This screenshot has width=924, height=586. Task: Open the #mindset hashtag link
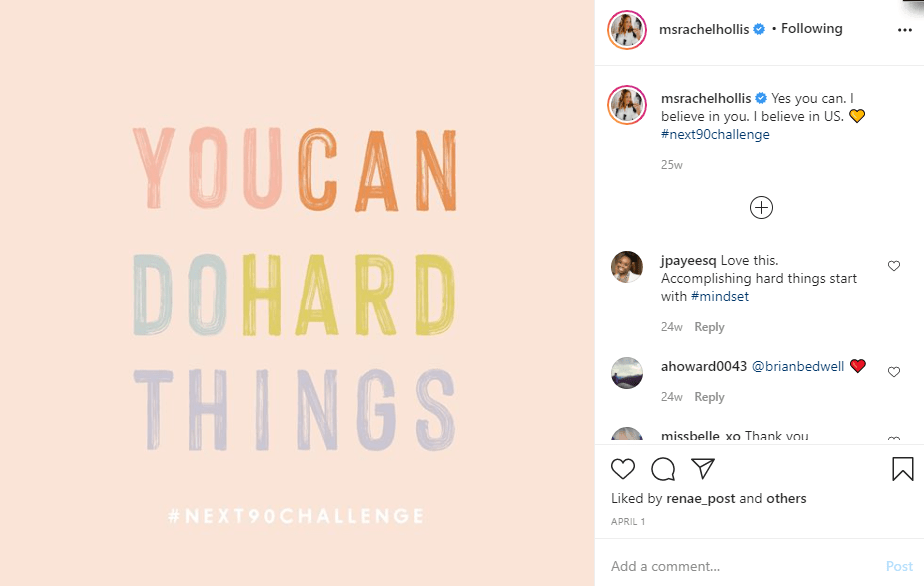[x=719, y=296]
